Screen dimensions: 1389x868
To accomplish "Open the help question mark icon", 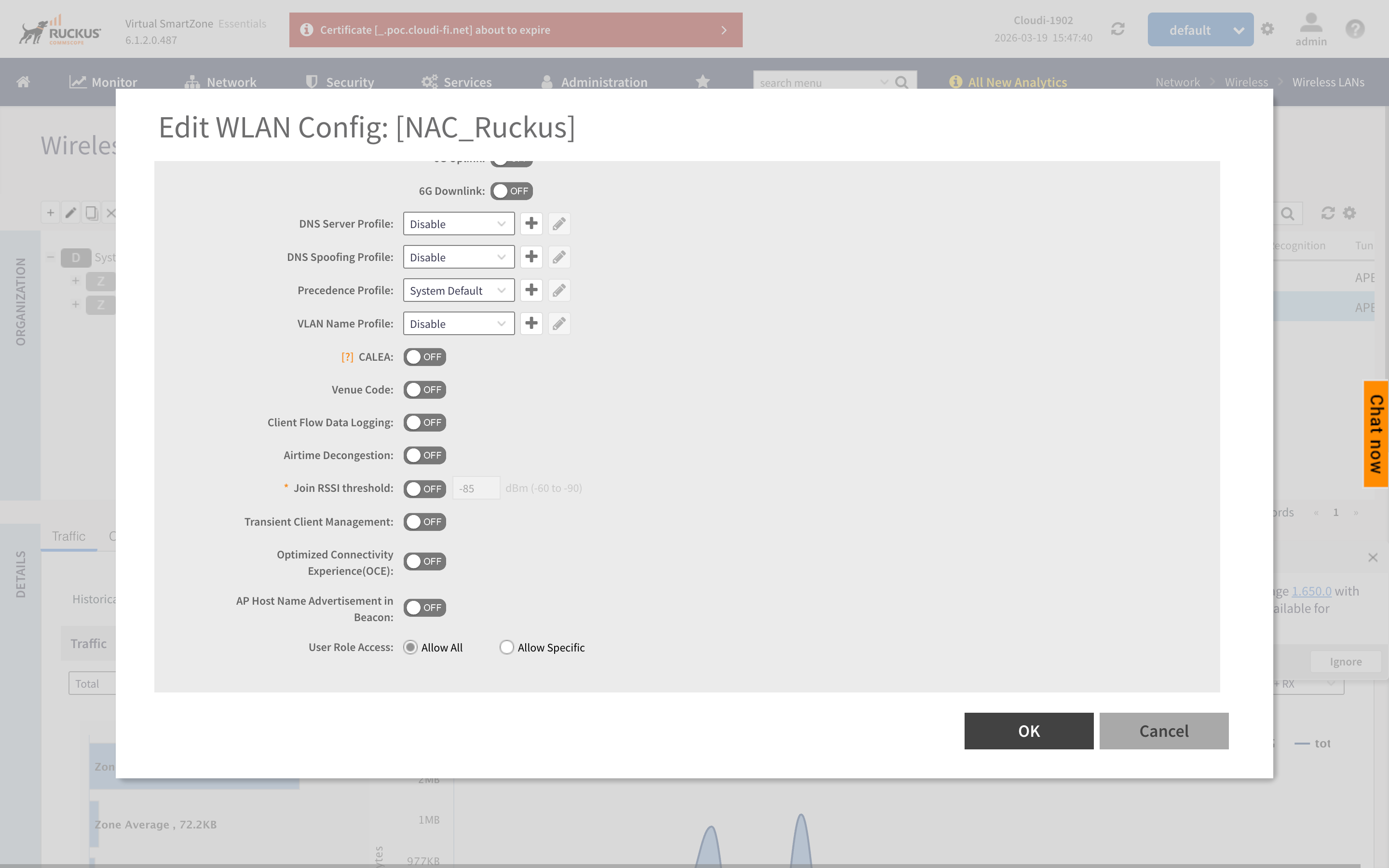I will point(1355,29).
